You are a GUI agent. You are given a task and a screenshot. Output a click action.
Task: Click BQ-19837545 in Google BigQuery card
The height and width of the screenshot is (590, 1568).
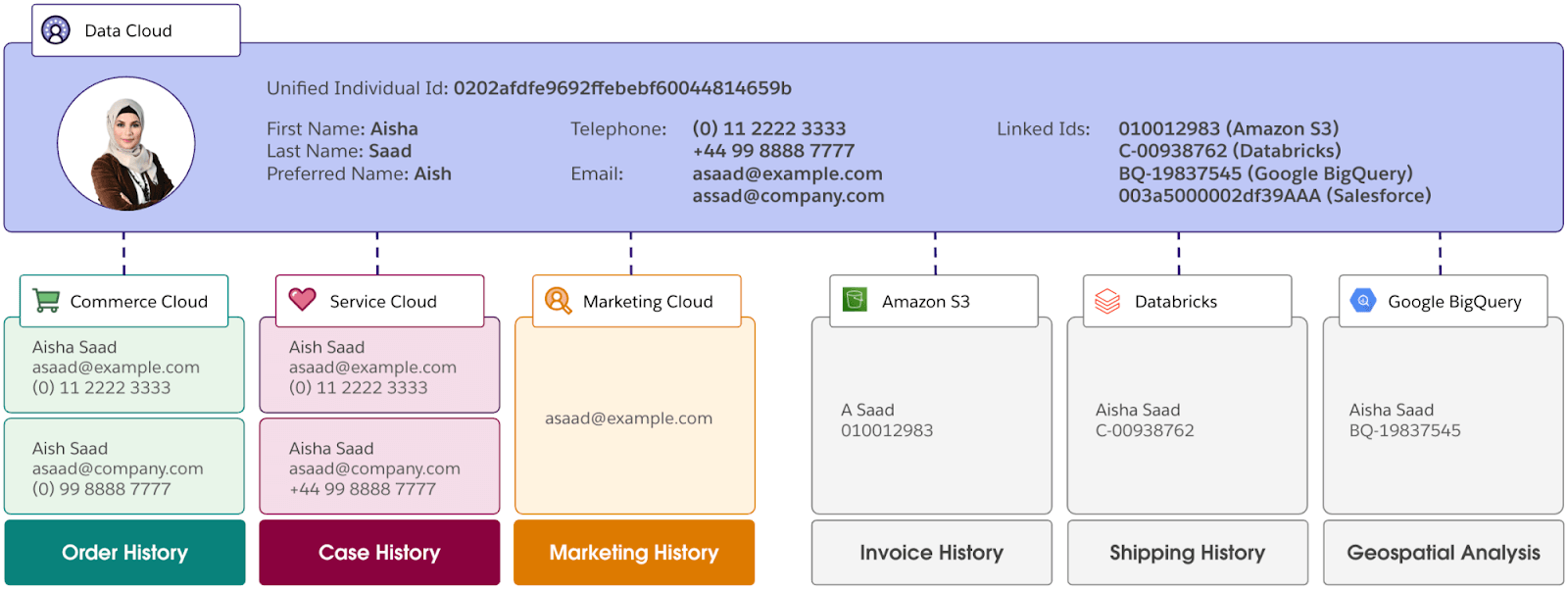[1404, 430]
